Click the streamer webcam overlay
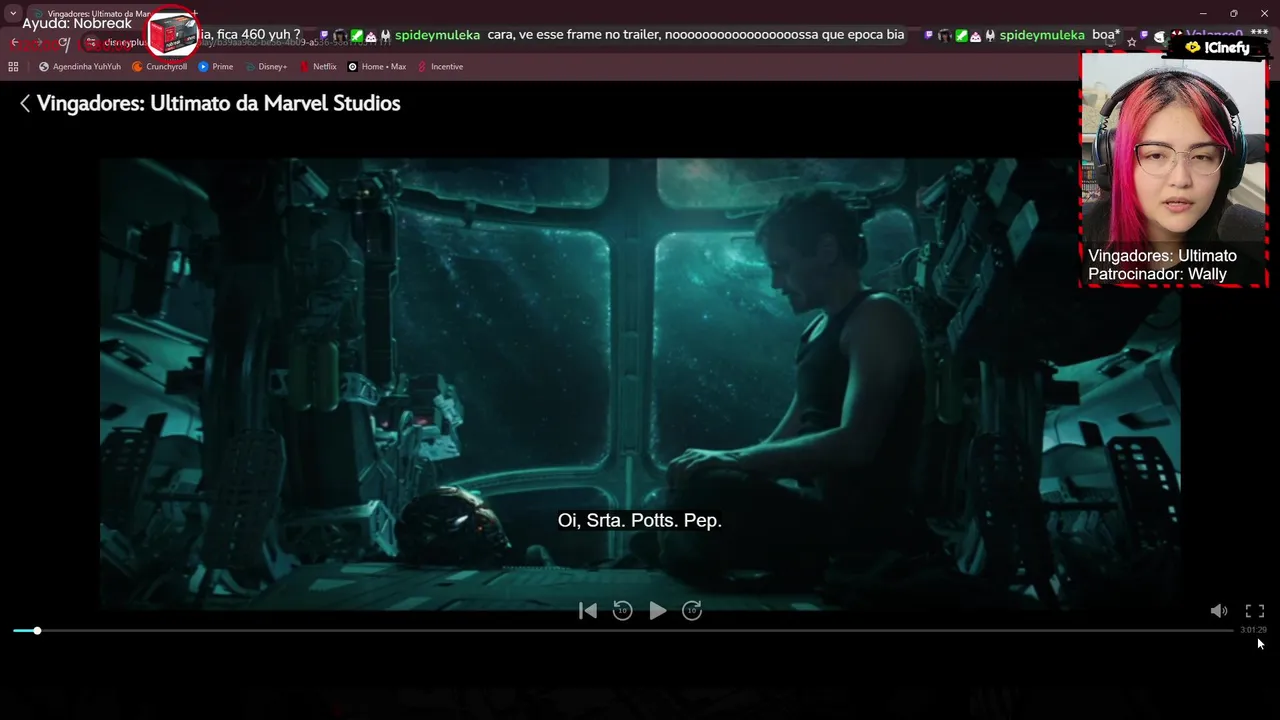1280x720 pixels. pos(1173,170)
